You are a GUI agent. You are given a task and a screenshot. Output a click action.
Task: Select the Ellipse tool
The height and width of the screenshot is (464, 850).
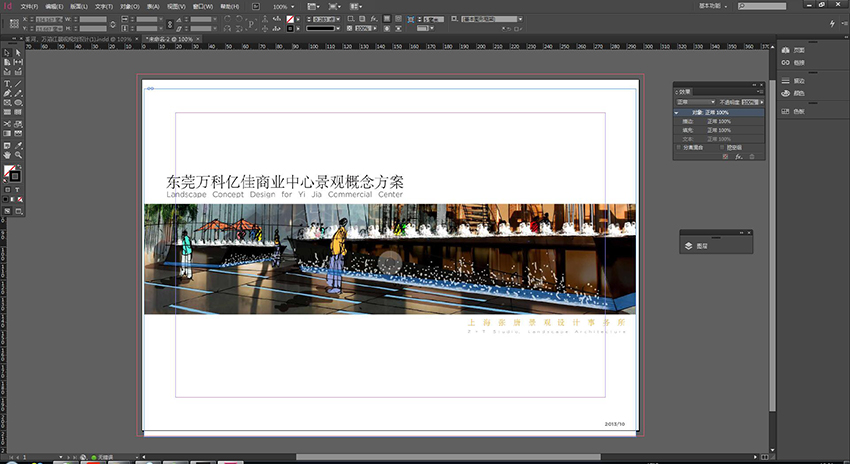coord(18,102)
